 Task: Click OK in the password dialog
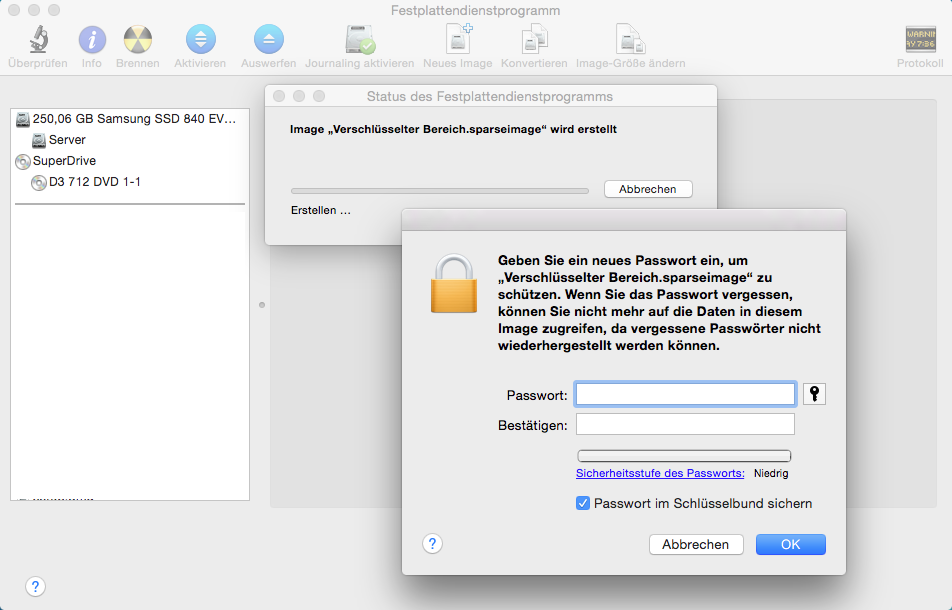790,544
